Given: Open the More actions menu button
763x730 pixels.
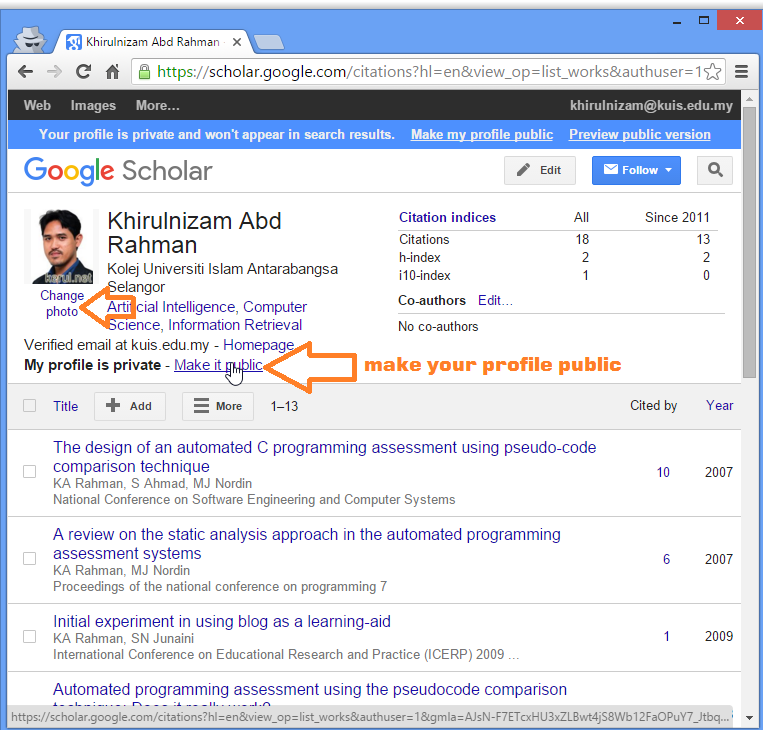Looking at the screenshot, I should tap(218, 406).
